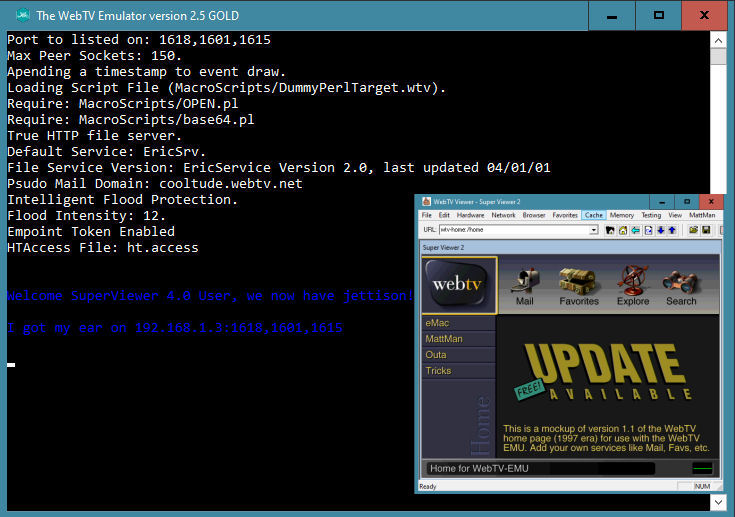Click the 'I got my ear on' console line

coord(174,328)
